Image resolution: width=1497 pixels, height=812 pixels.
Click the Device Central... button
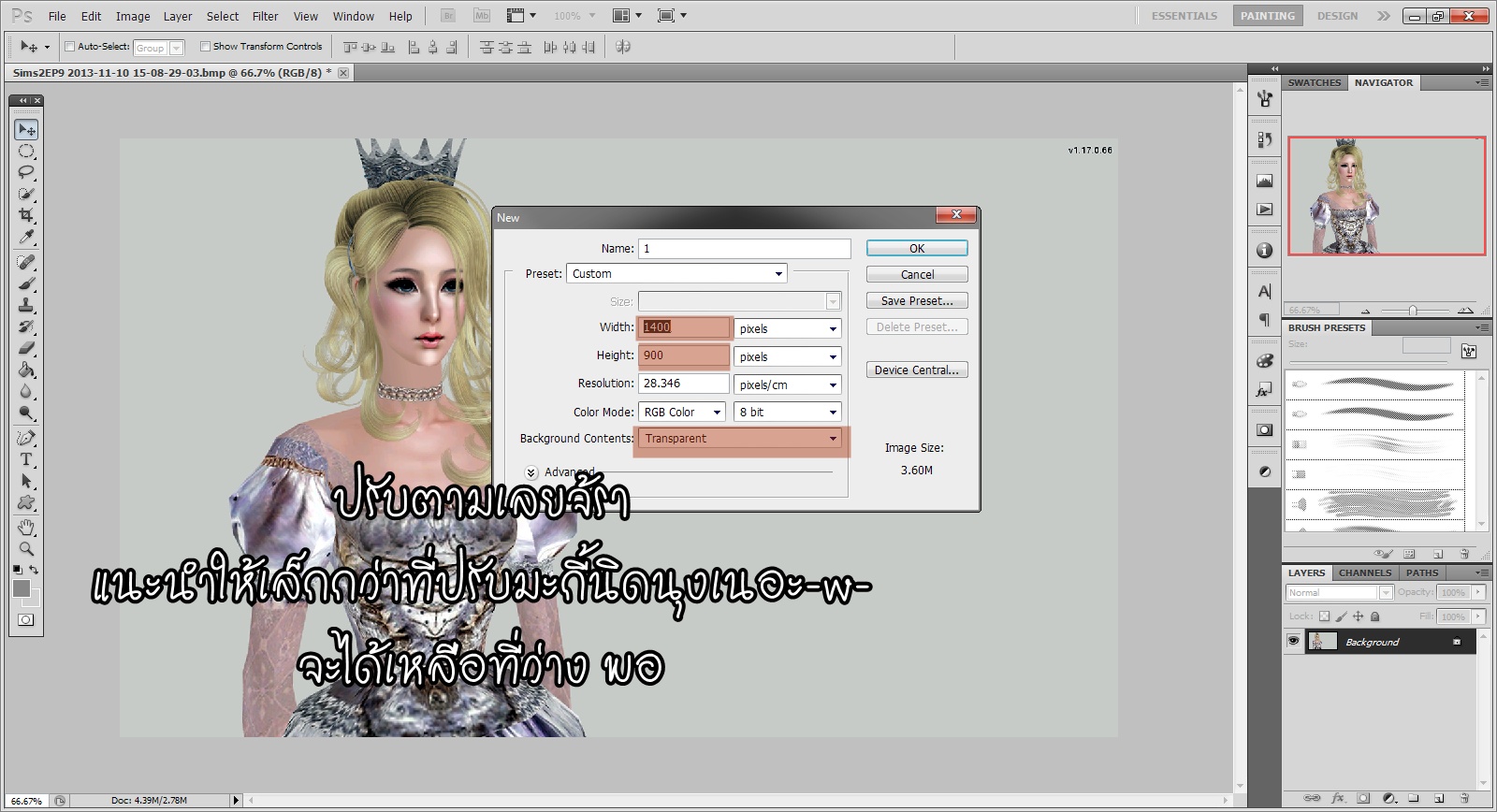tap(917, 370)
